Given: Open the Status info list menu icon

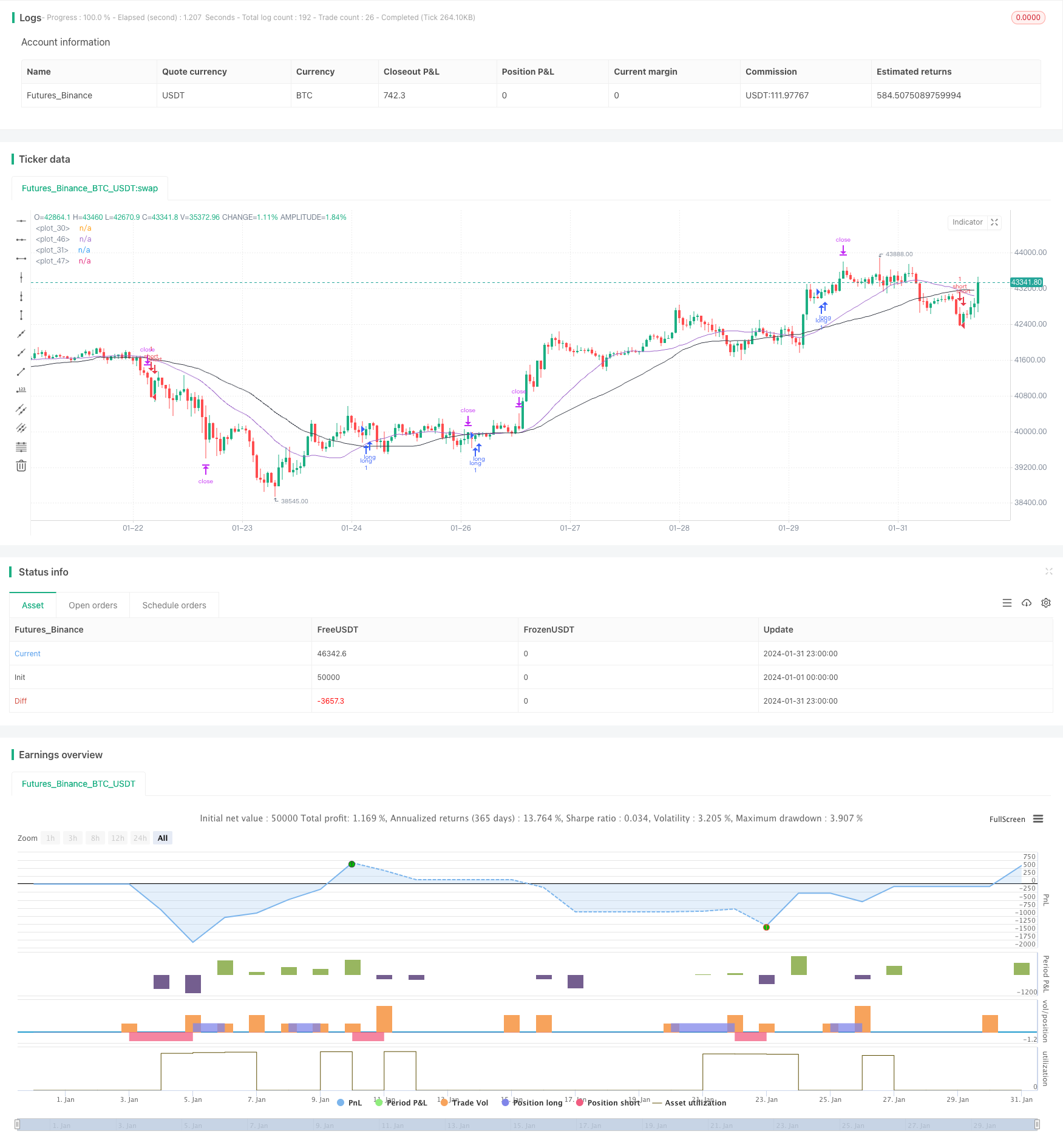Looking at the screenshot, I should (x=1007, y=603).
